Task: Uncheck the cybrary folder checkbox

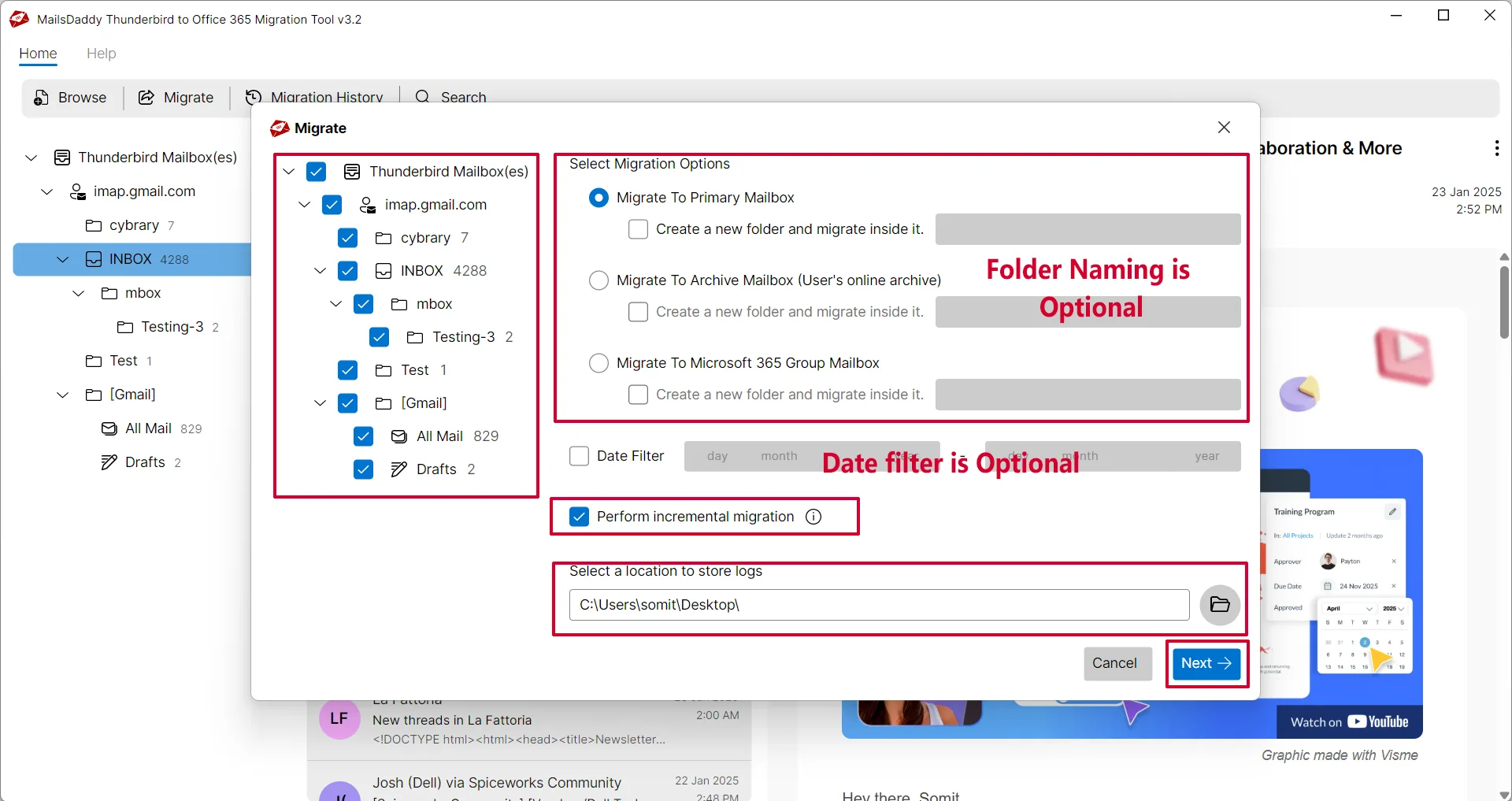Action: 348,238
